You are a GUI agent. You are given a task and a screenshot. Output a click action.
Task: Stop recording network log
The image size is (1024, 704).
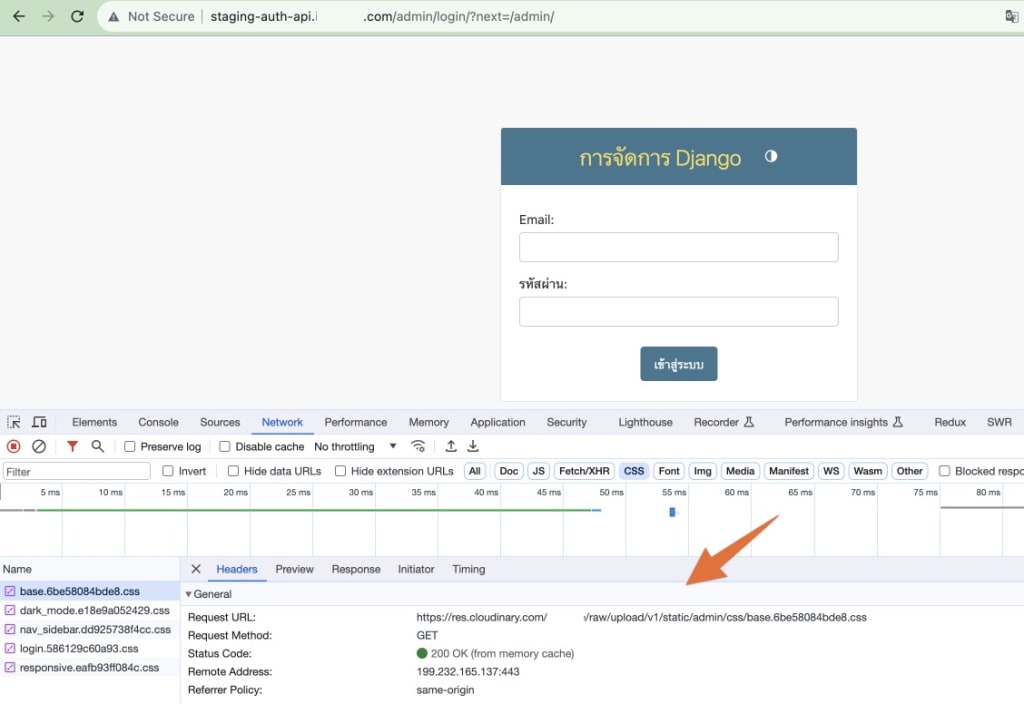tap(14, 447)
